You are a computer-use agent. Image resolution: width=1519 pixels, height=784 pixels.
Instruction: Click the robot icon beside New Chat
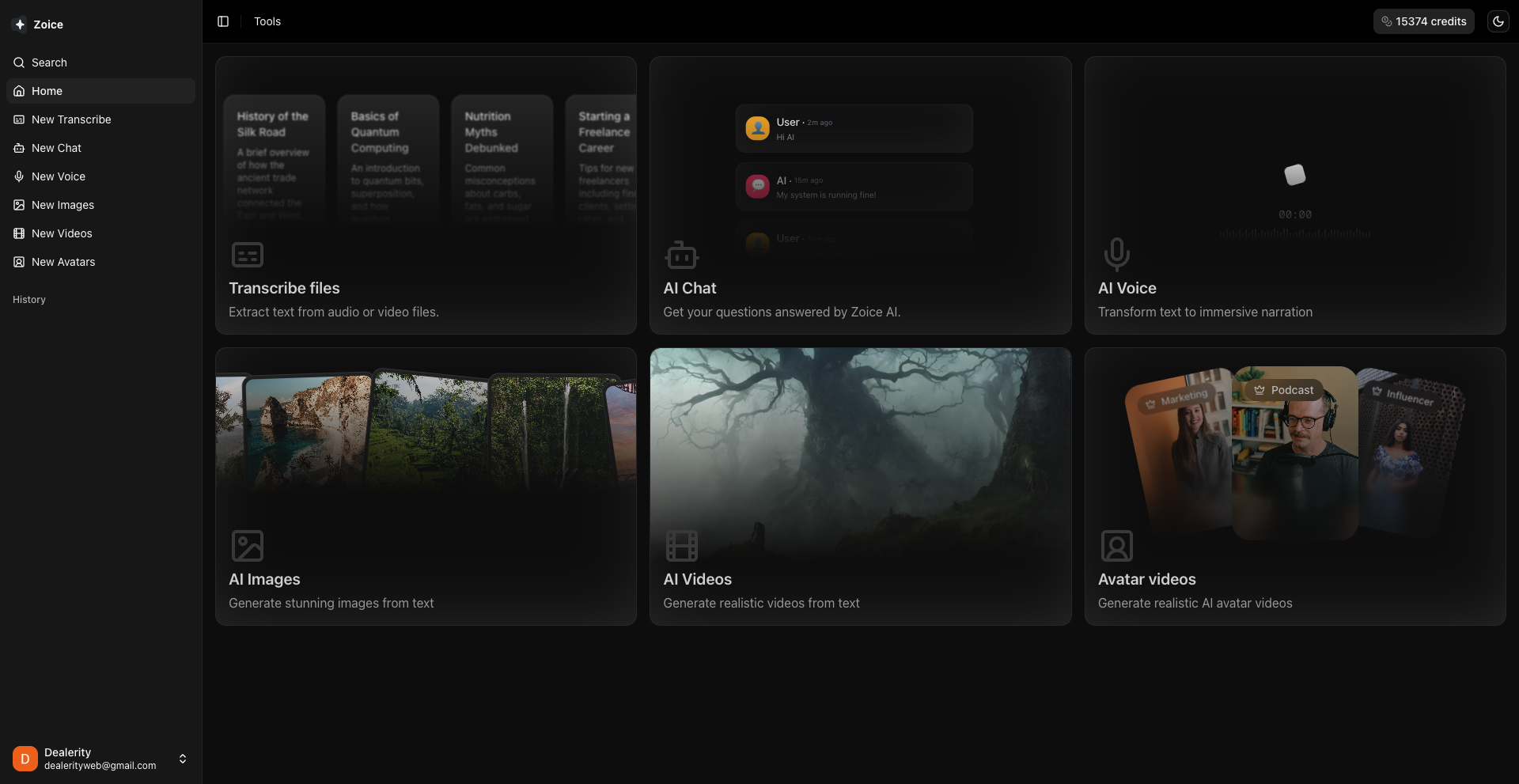tap(19, 148)
